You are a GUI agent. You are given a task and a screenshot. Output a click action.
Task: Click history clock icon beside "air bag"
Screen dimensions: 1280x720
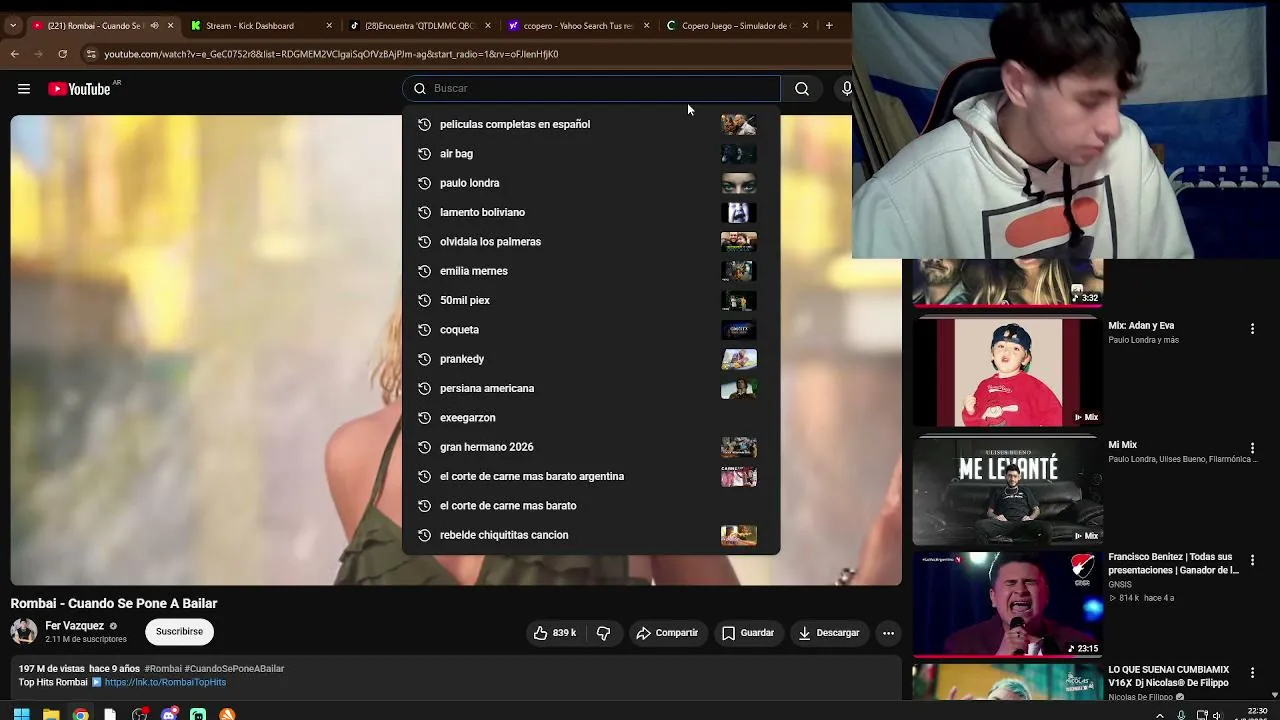pos(424,154)
